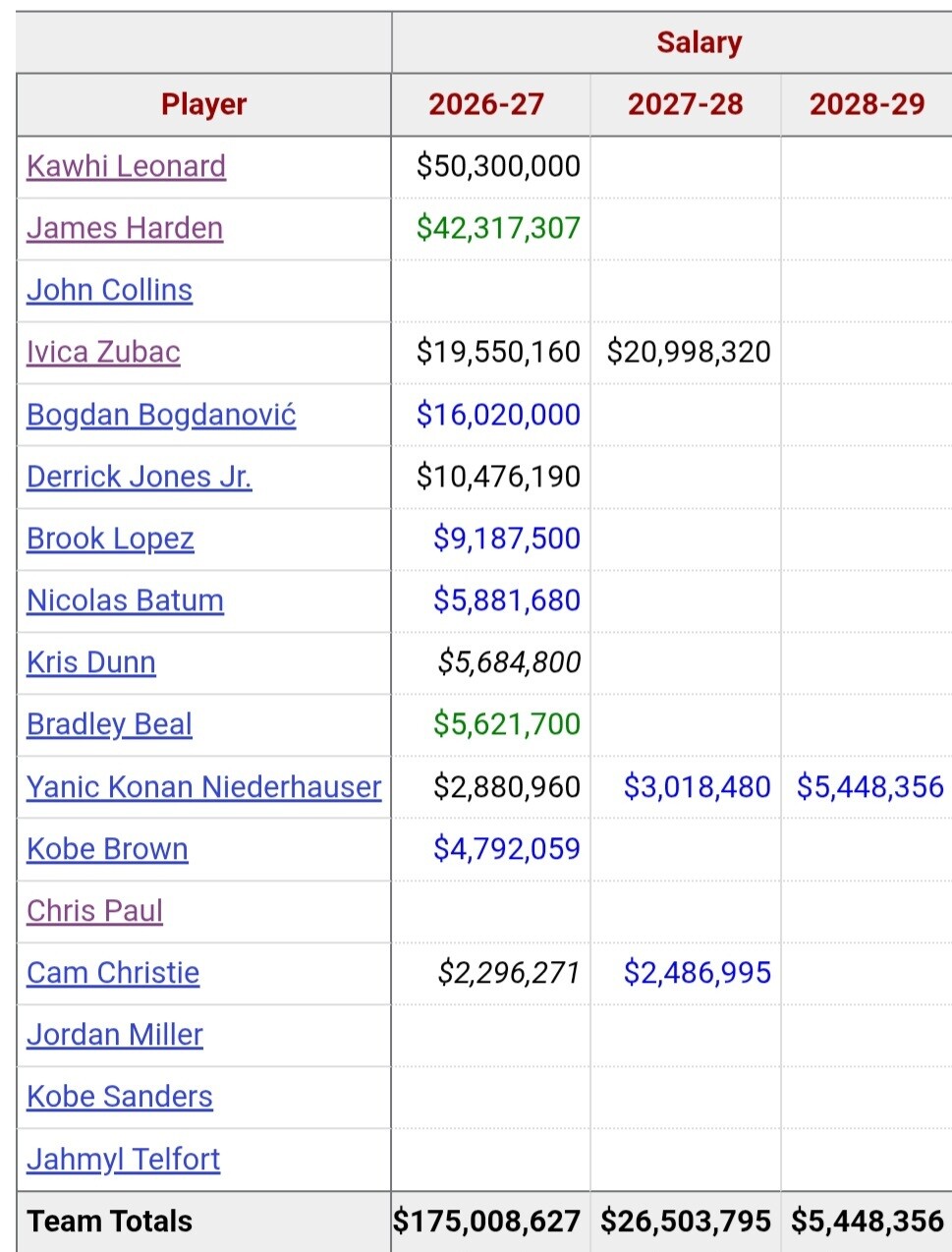The width and height of the screenshot is (952, 1252).
Task: Select Bogdan Bogdanović link
Action: tap(161, 415)
